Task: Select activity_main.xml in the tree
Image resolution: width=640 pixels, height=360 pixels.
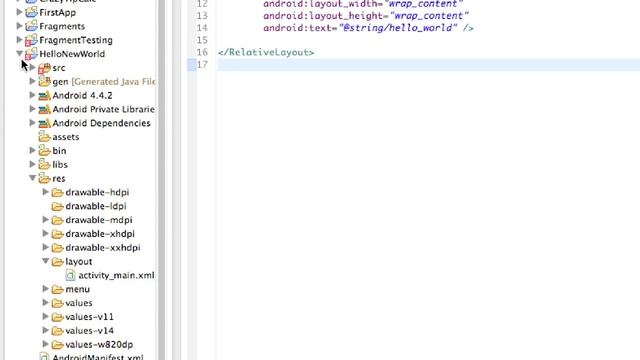Action: (x=116, y=276)
